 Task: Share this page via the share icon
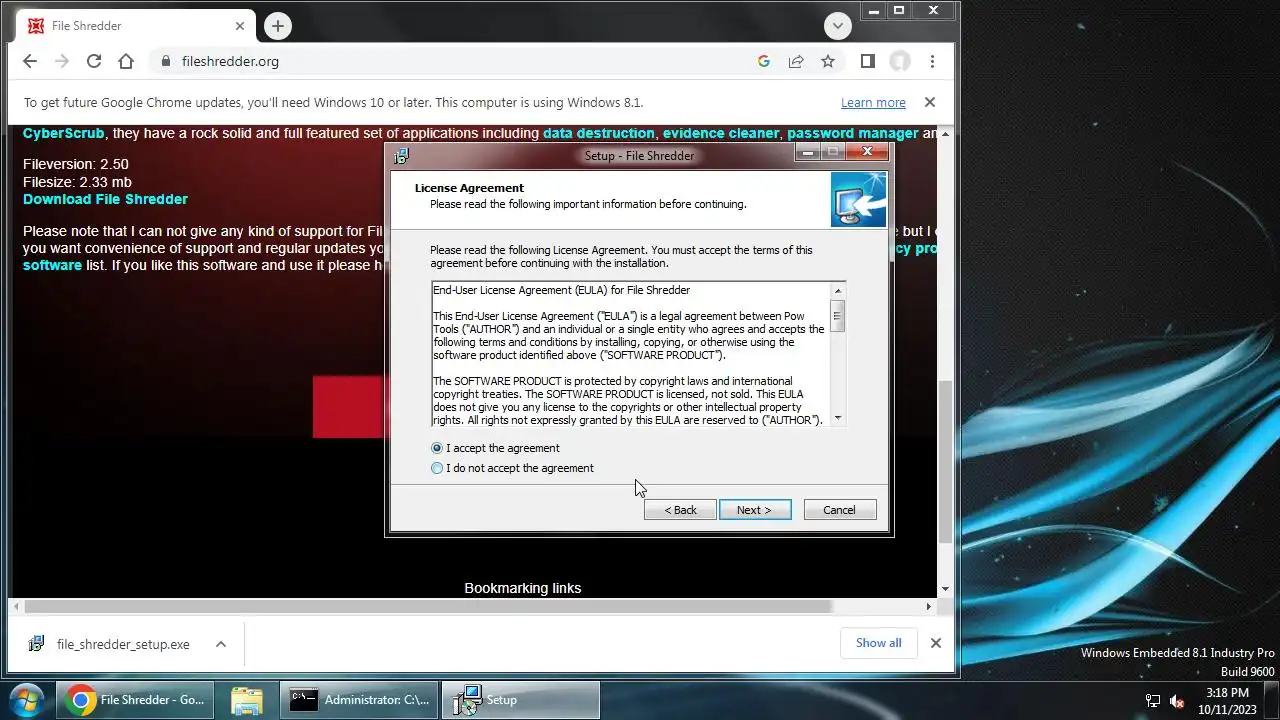[796, 61]
